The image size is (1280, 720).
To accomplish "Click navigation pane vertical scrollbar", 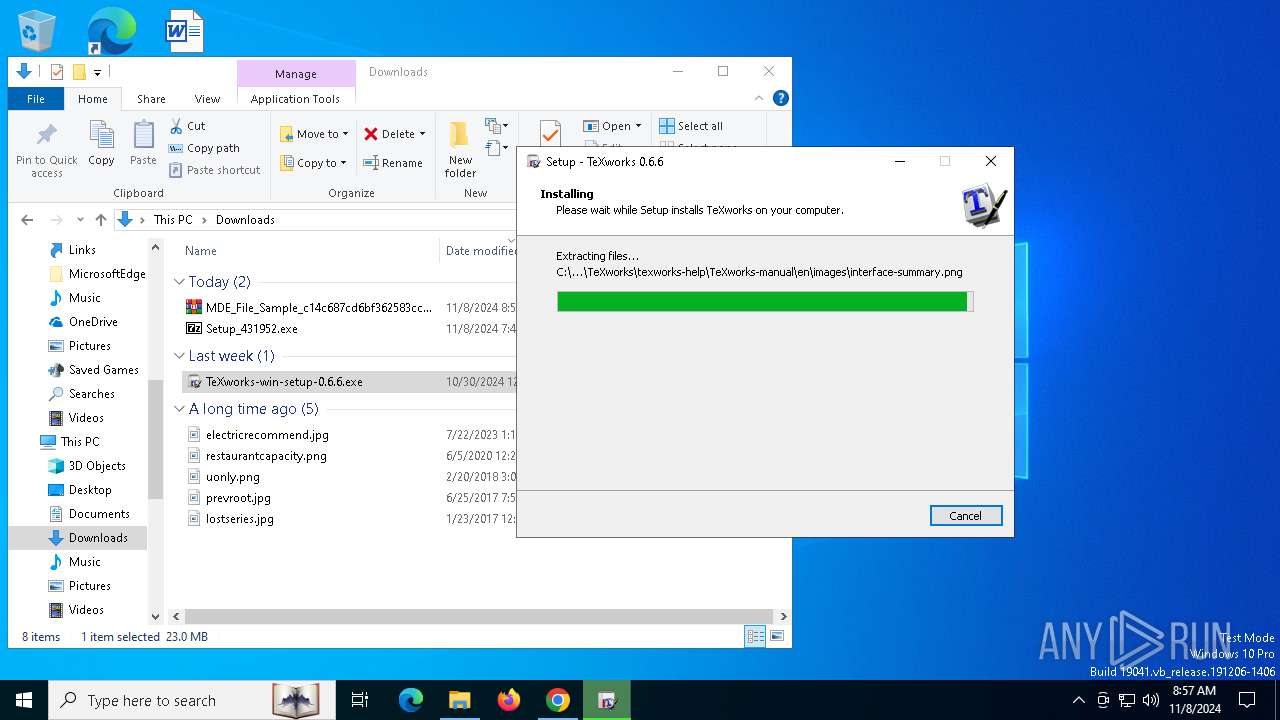I will pyautogui.click(x=155, y=440).
